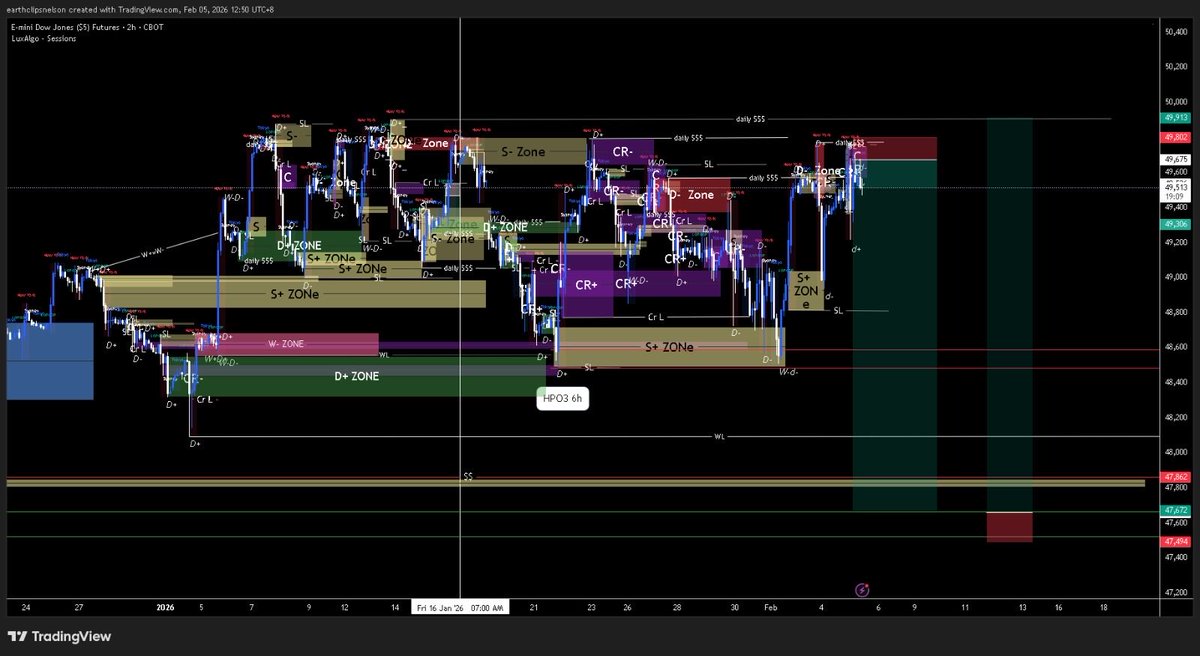1200x656 pixels.
Task: Click the 47,672 green price tag
Action: coord(1175,511)
